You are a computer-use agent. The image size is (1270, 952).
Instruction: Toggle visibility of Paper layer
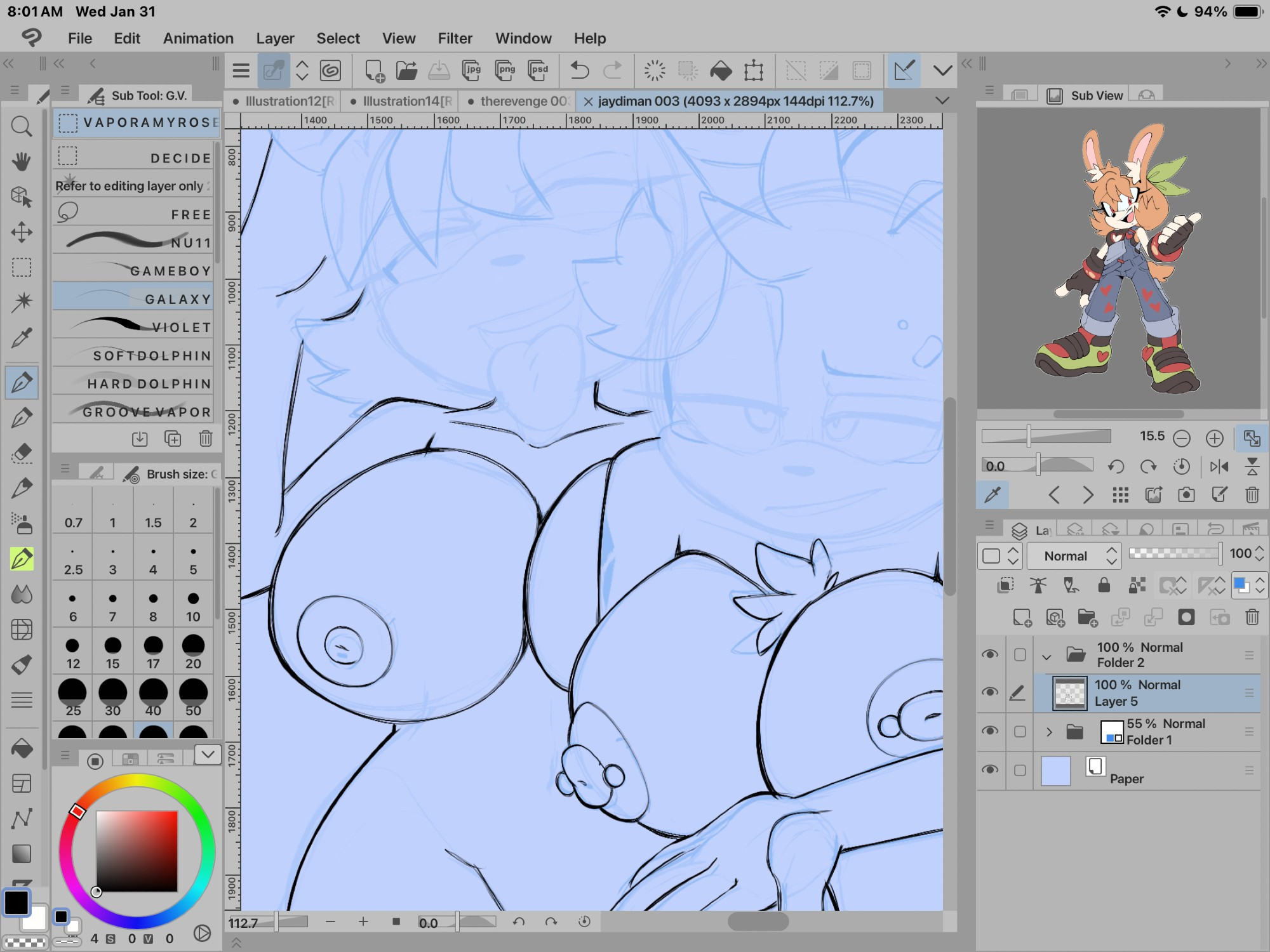[x=989, y=770]
